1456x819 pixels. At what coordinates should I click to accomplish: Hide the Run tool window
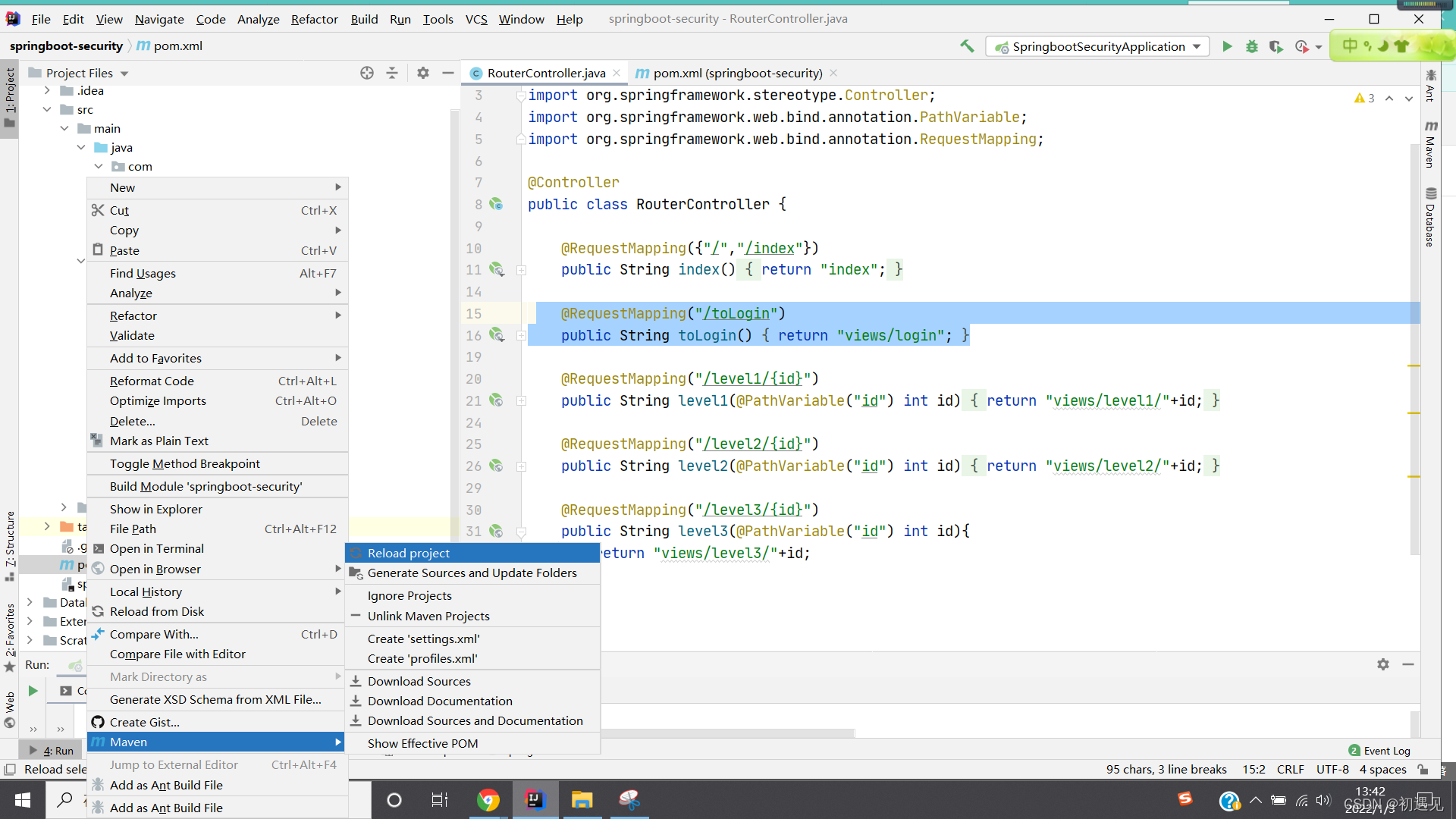[1408, 664]
